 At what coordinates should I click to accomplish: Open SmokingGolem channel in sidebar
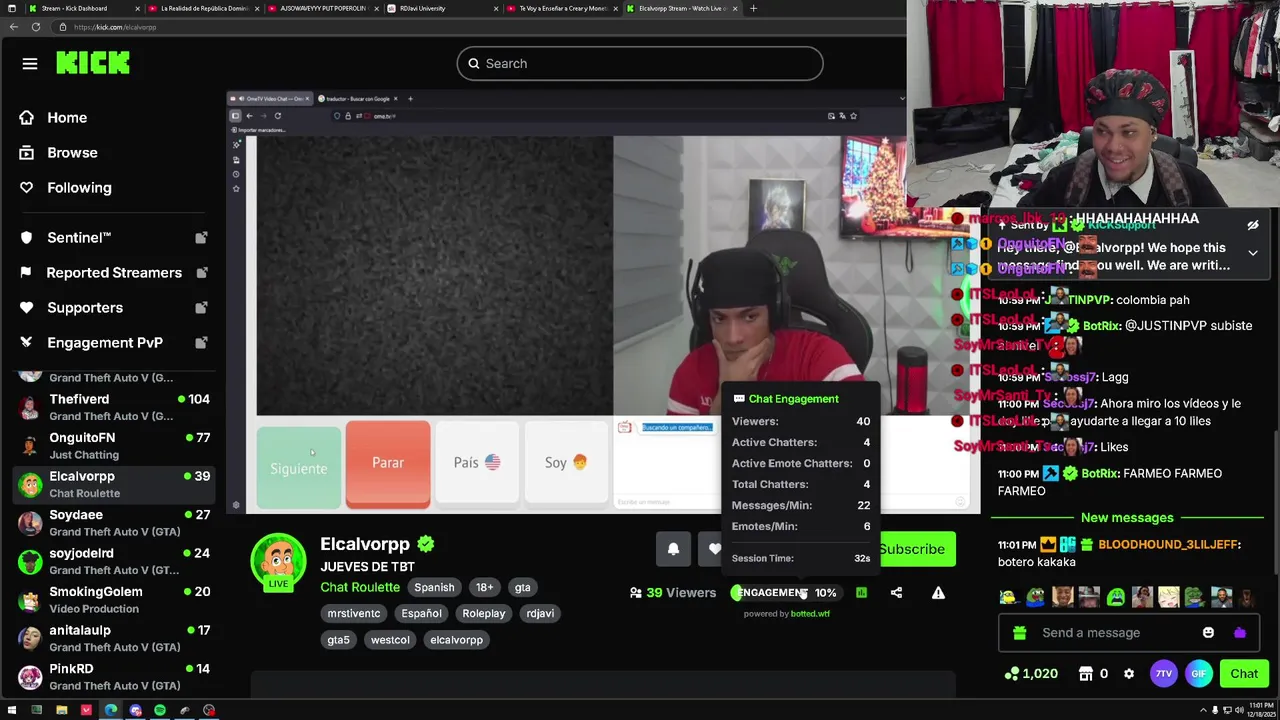pos(112,600)
